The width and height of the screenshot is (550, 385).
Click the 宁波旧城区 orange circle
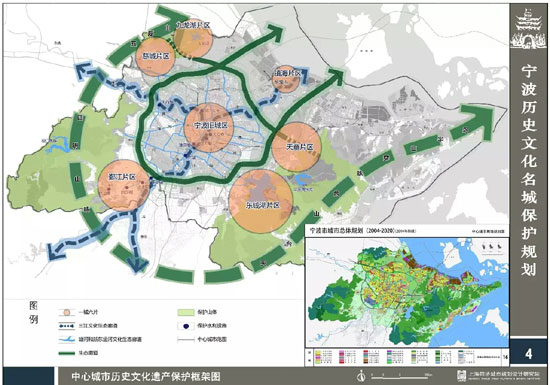(208, 128)
